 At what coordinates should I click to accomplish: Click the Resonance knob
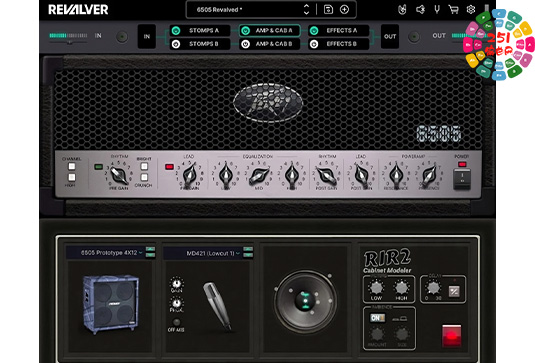pyautogui.click(x=396, y=175)
